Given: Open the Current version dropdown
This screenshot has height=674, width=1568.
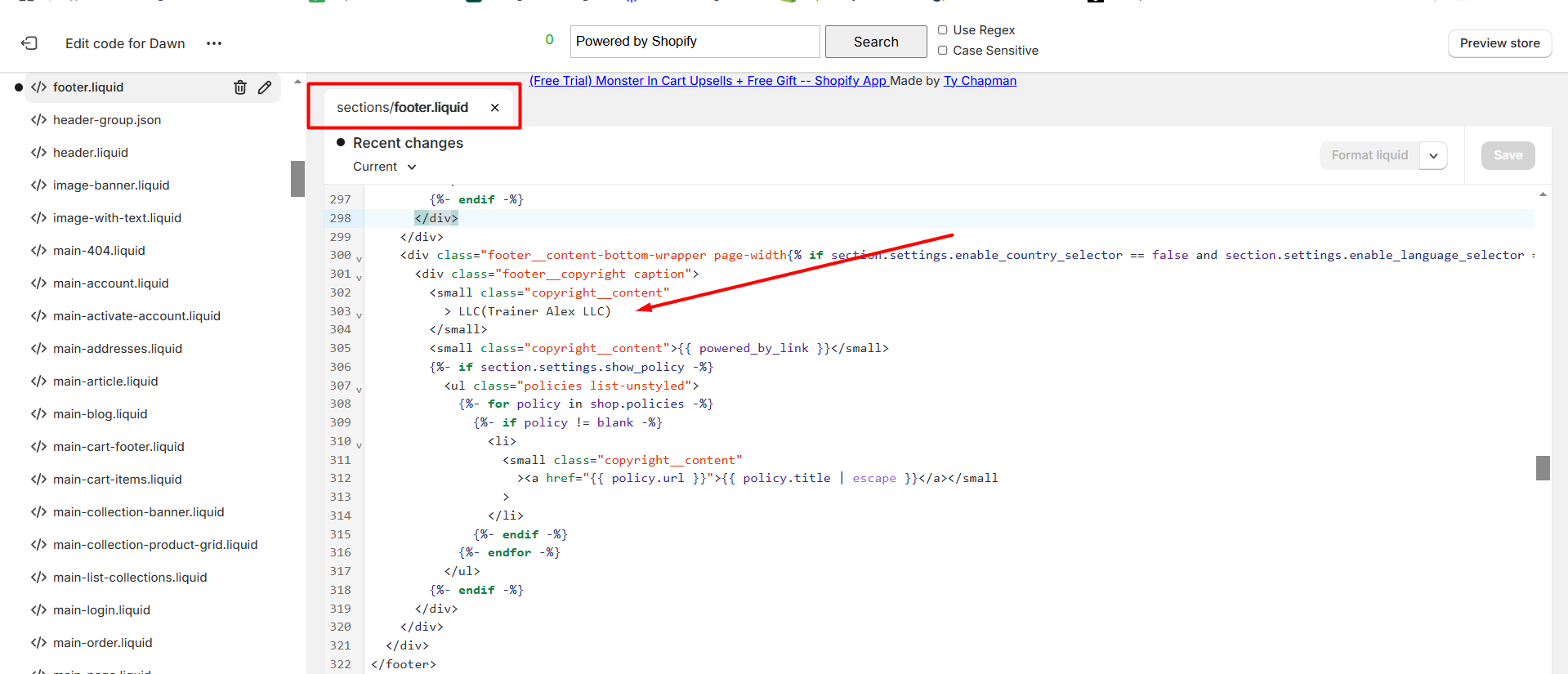Looking at the screenshot, I should tap(385, 167).
